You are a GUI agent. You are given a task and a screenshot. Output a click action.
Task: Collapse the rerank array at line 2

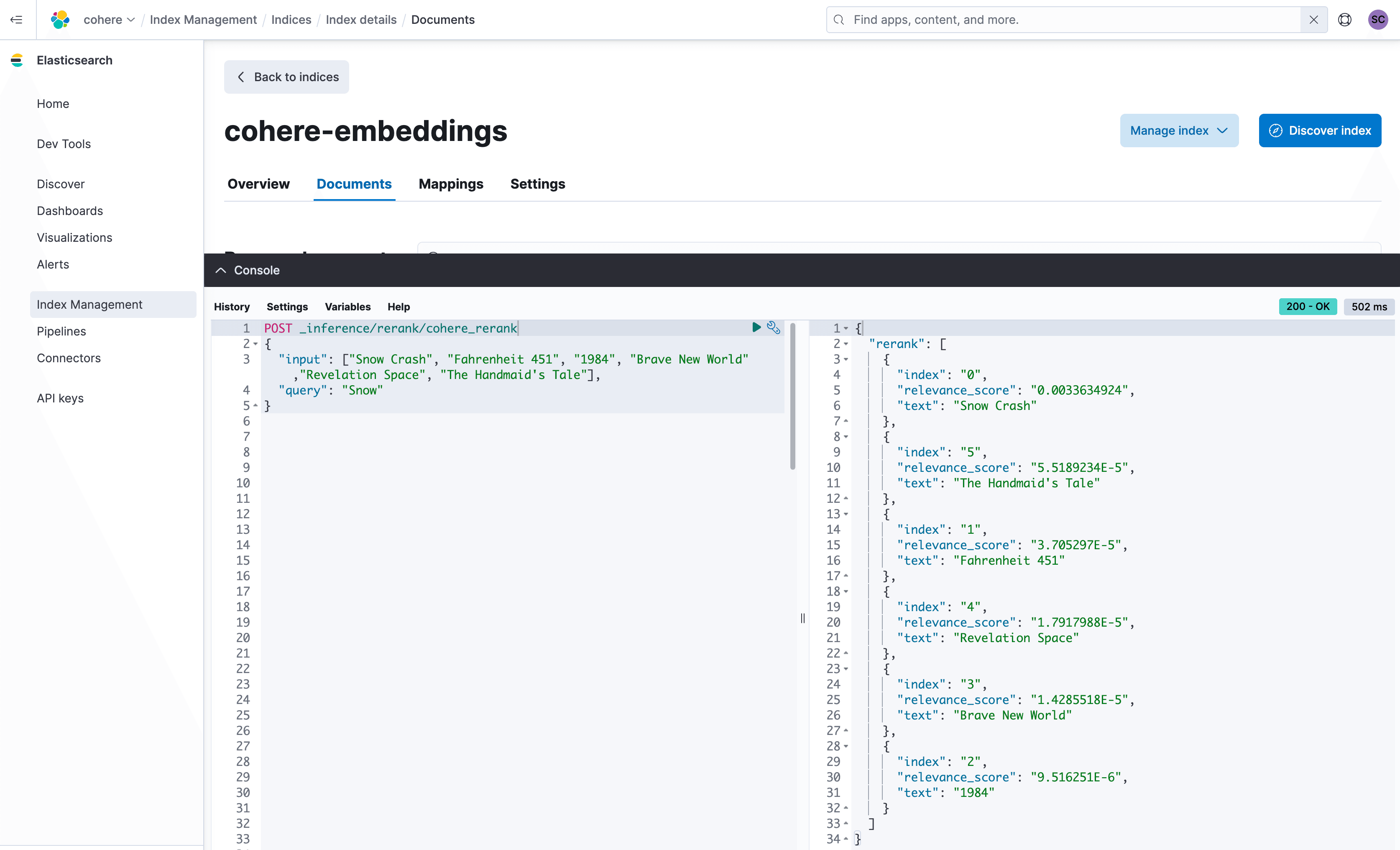click(x=846, y=344)
